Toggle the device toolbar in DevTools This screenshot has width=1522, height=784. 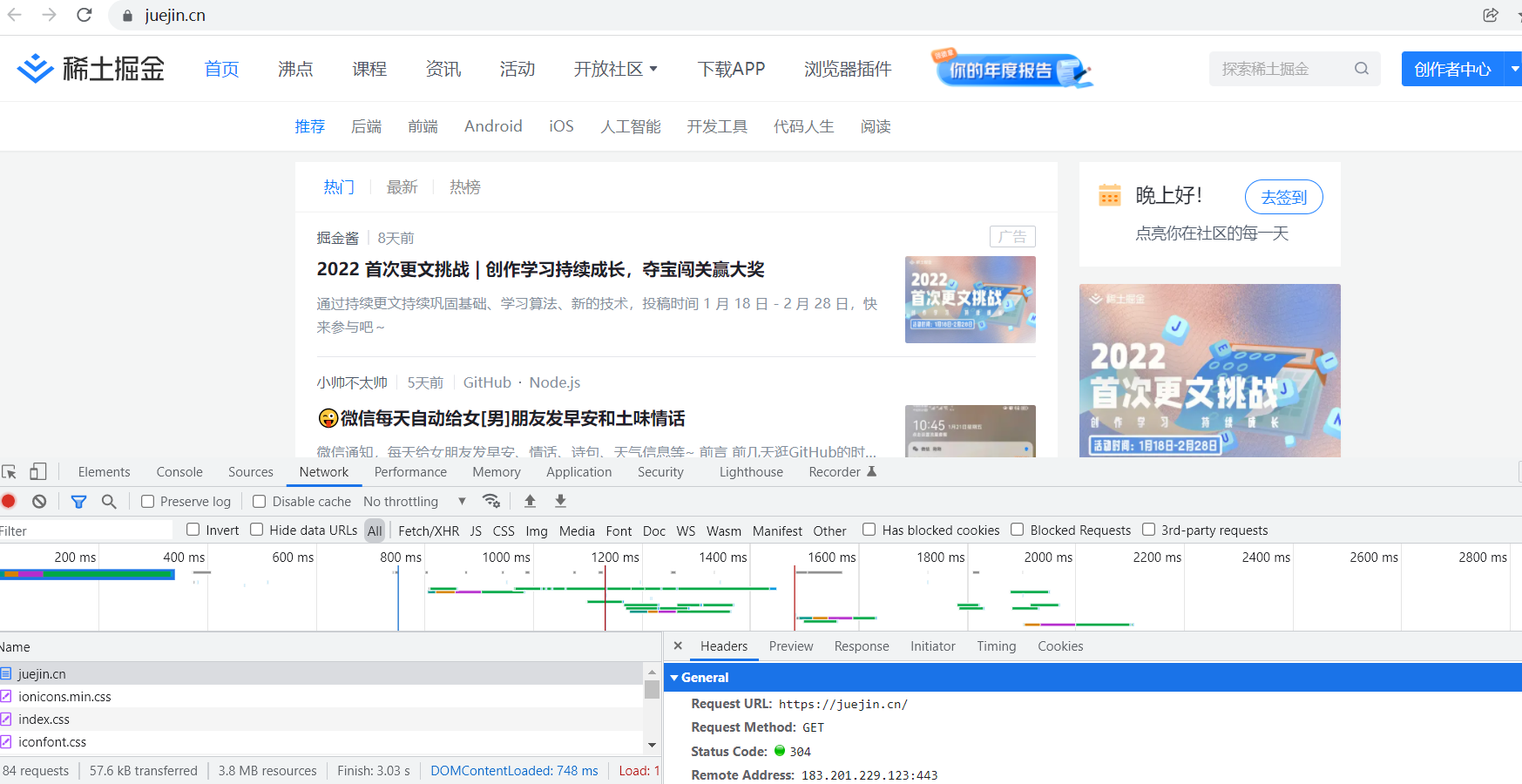(37, 471)
